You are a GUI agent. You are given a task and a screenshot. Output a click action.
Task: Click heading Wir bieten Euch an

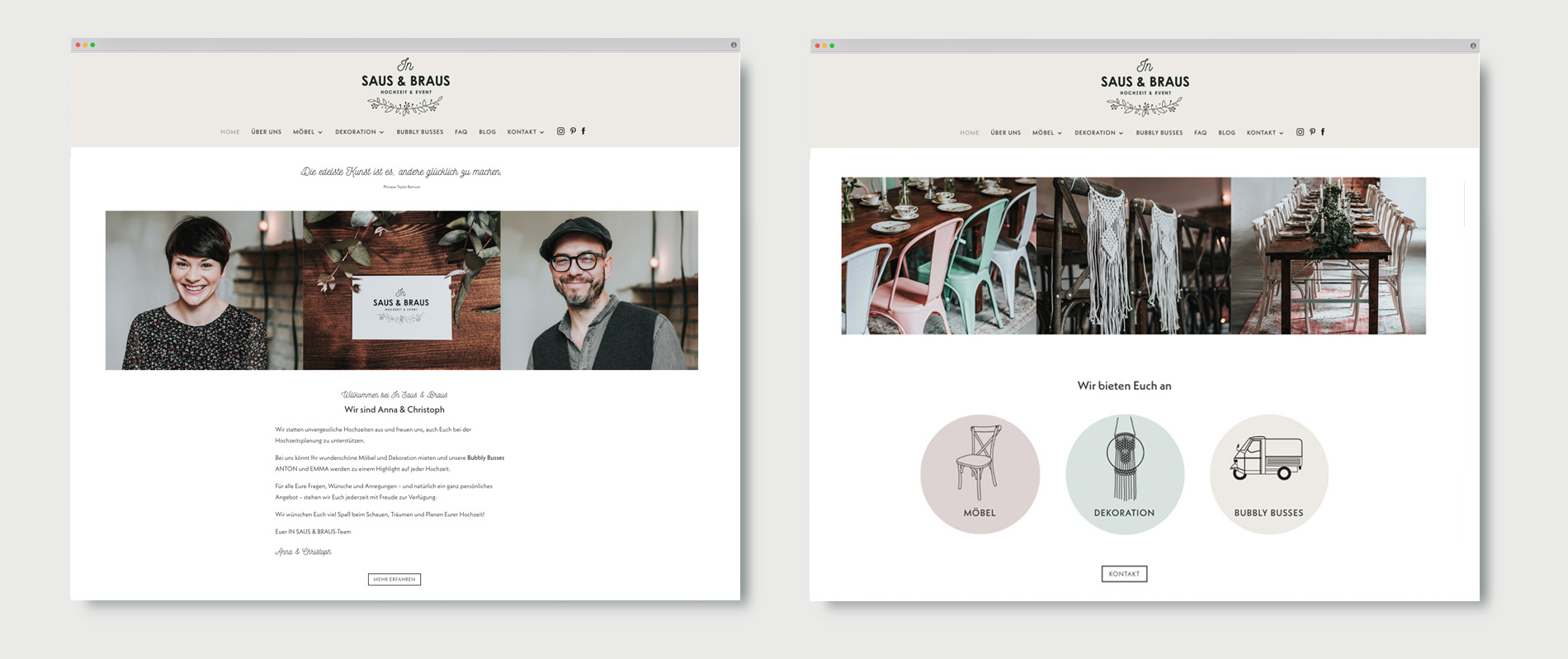(1124, 386)
